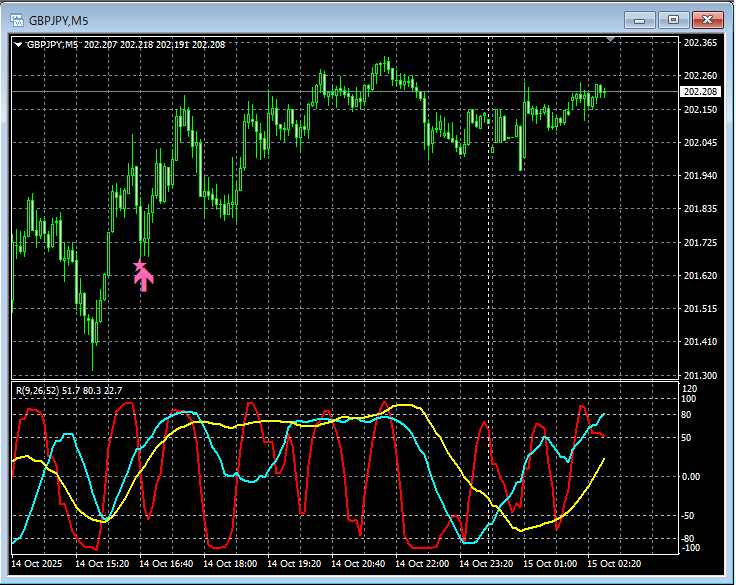Click the 14 Oct 19:20 time label
Screen dimensions: 736x585
pos(294,563)
